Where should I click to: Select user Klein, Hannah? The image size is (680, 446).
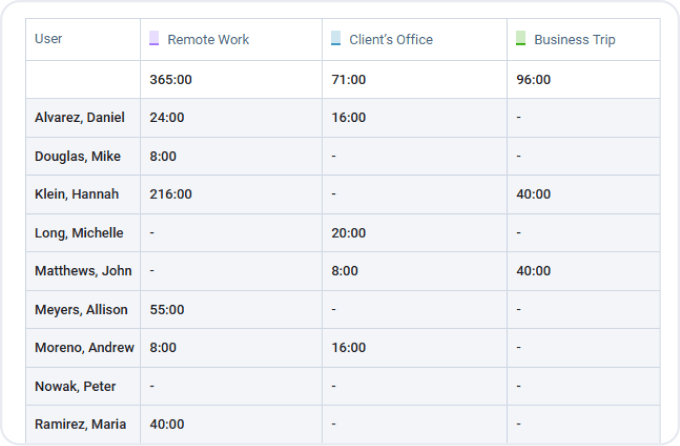click(76, 194)
